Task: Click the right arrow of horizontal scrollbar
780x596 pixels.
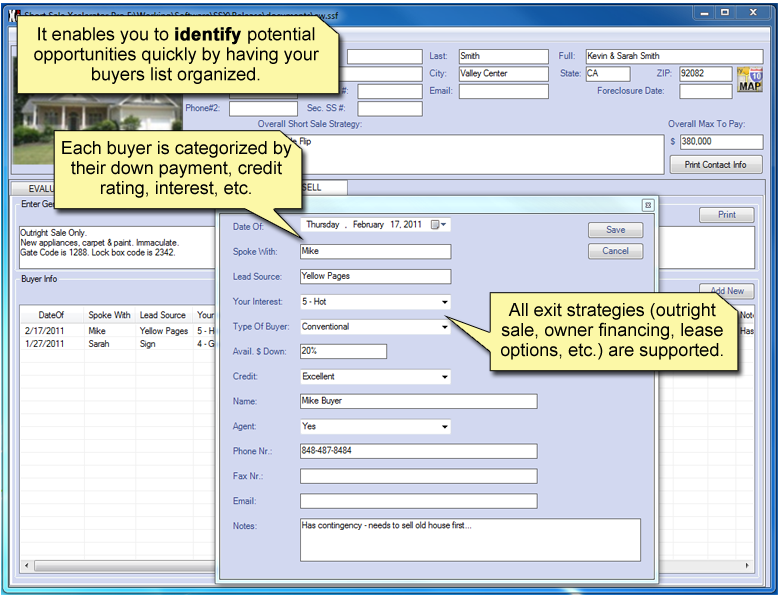Action: click(747, 566)
